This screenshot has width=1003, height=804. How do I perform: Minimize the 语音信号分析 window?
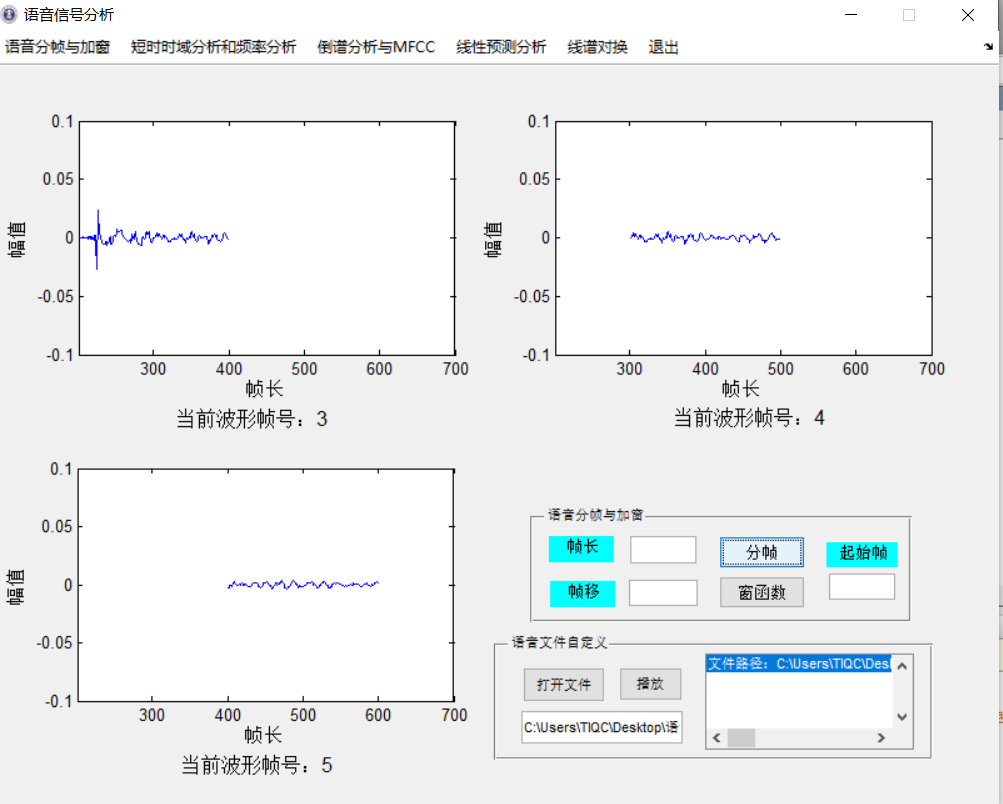click(x=851, y=15)
